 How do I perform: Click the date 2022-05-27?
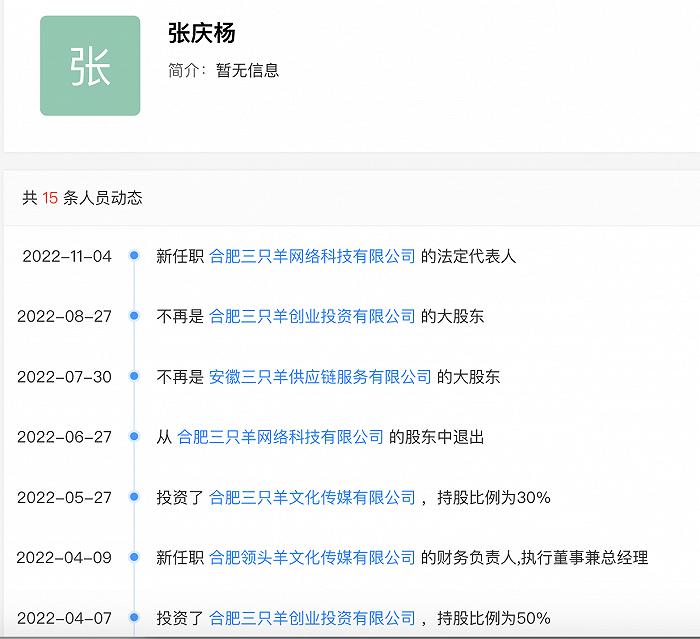click(x=64, y=497)
